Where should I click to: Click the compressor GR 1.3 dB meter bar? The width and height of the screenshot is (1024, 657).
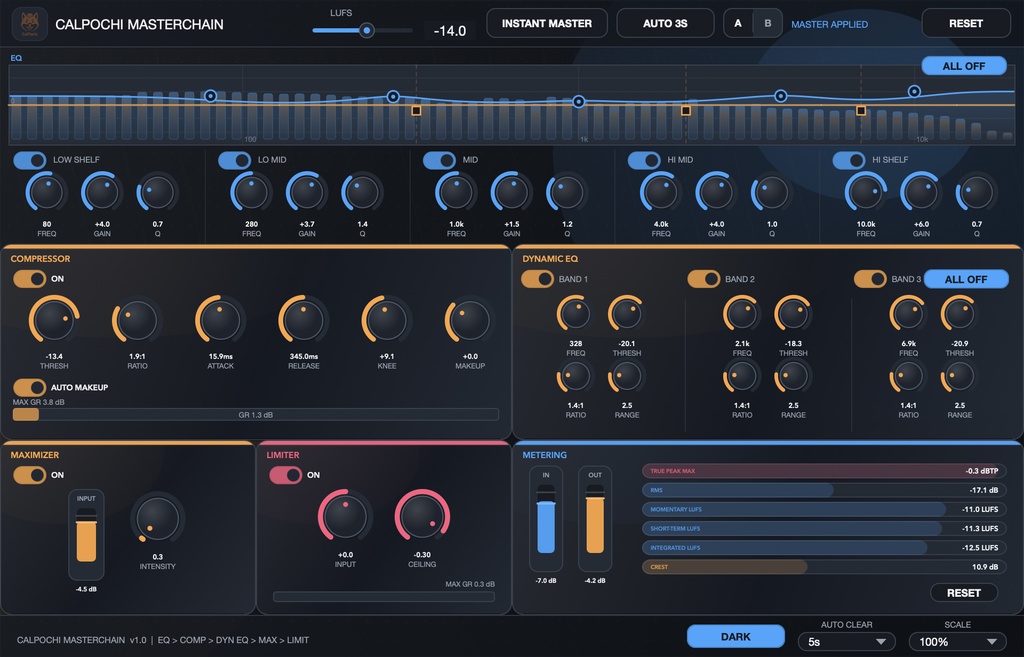[255, 415]
